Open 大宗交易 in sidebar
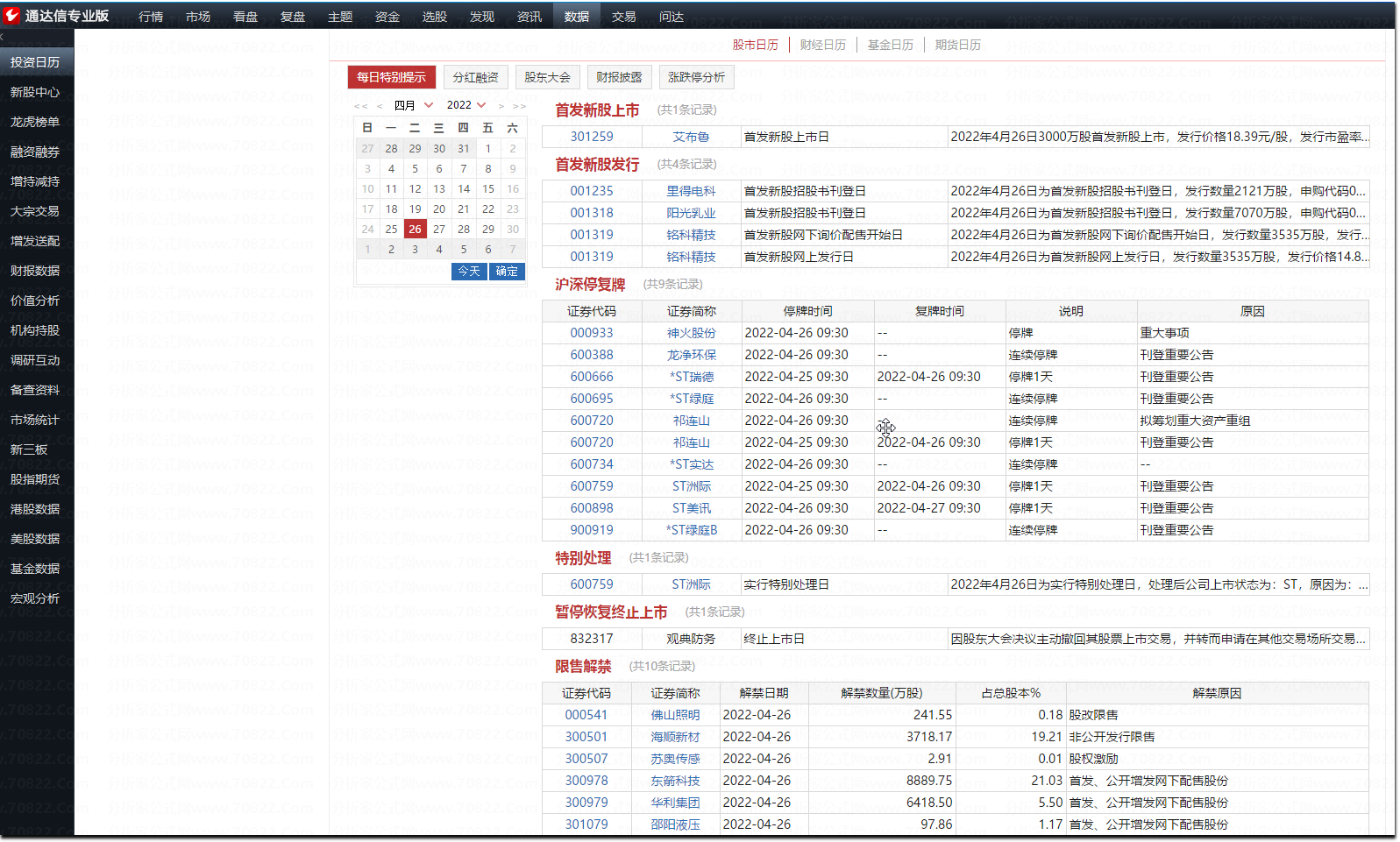Image resolution: width=1400 pixels, height=842 pixels. [x=37, y=211]
